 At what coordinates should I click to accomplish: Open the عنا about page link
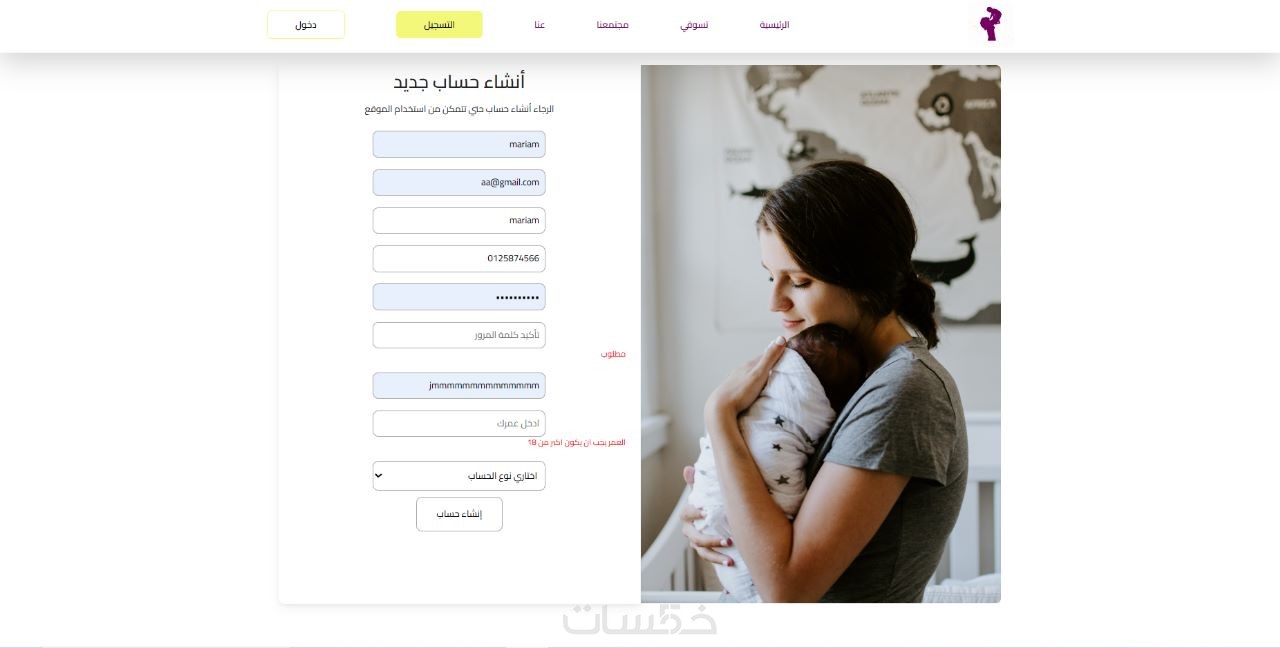point(539,25)
